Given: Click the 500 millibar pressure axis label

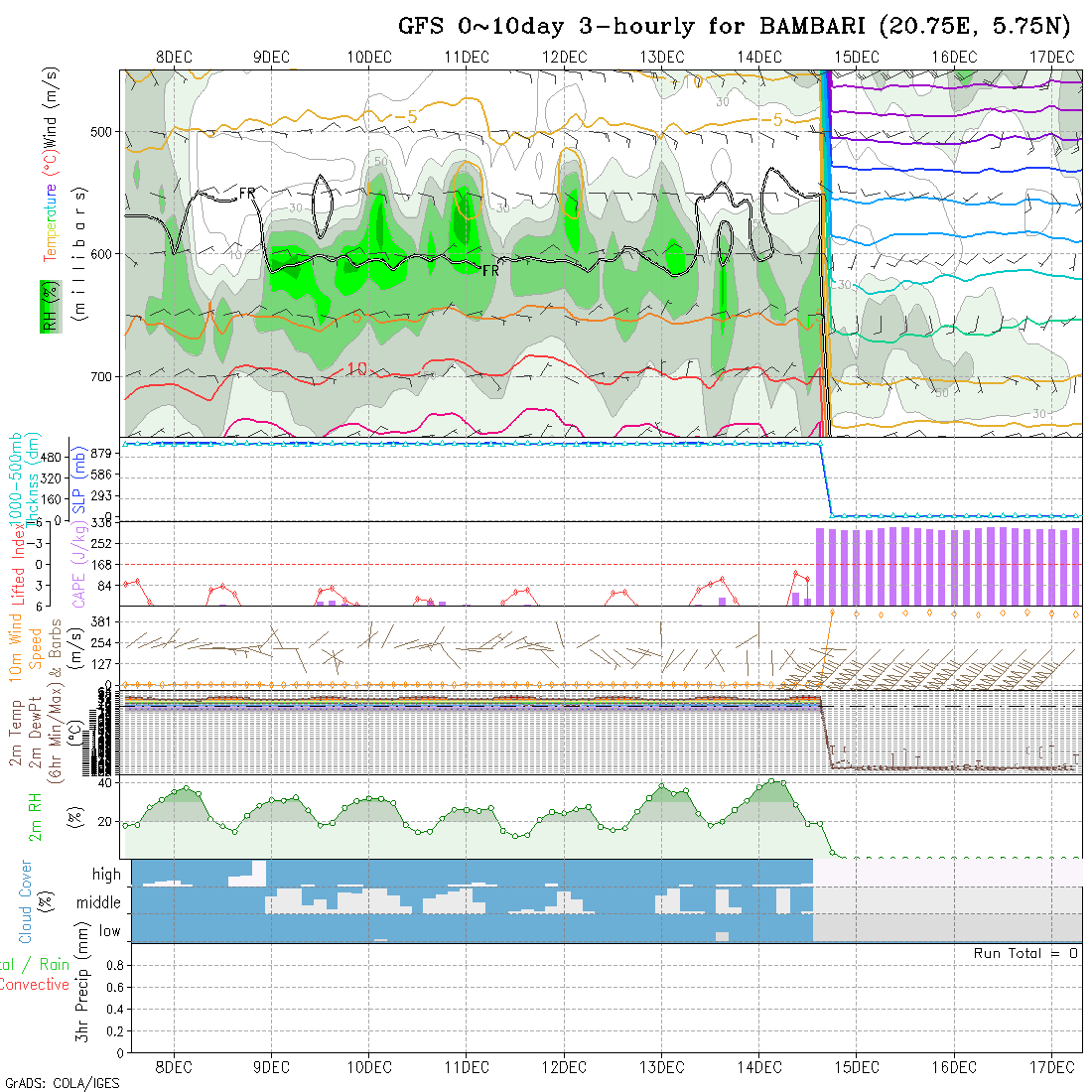Looking at the screenshot, I should tap(104, 131).
